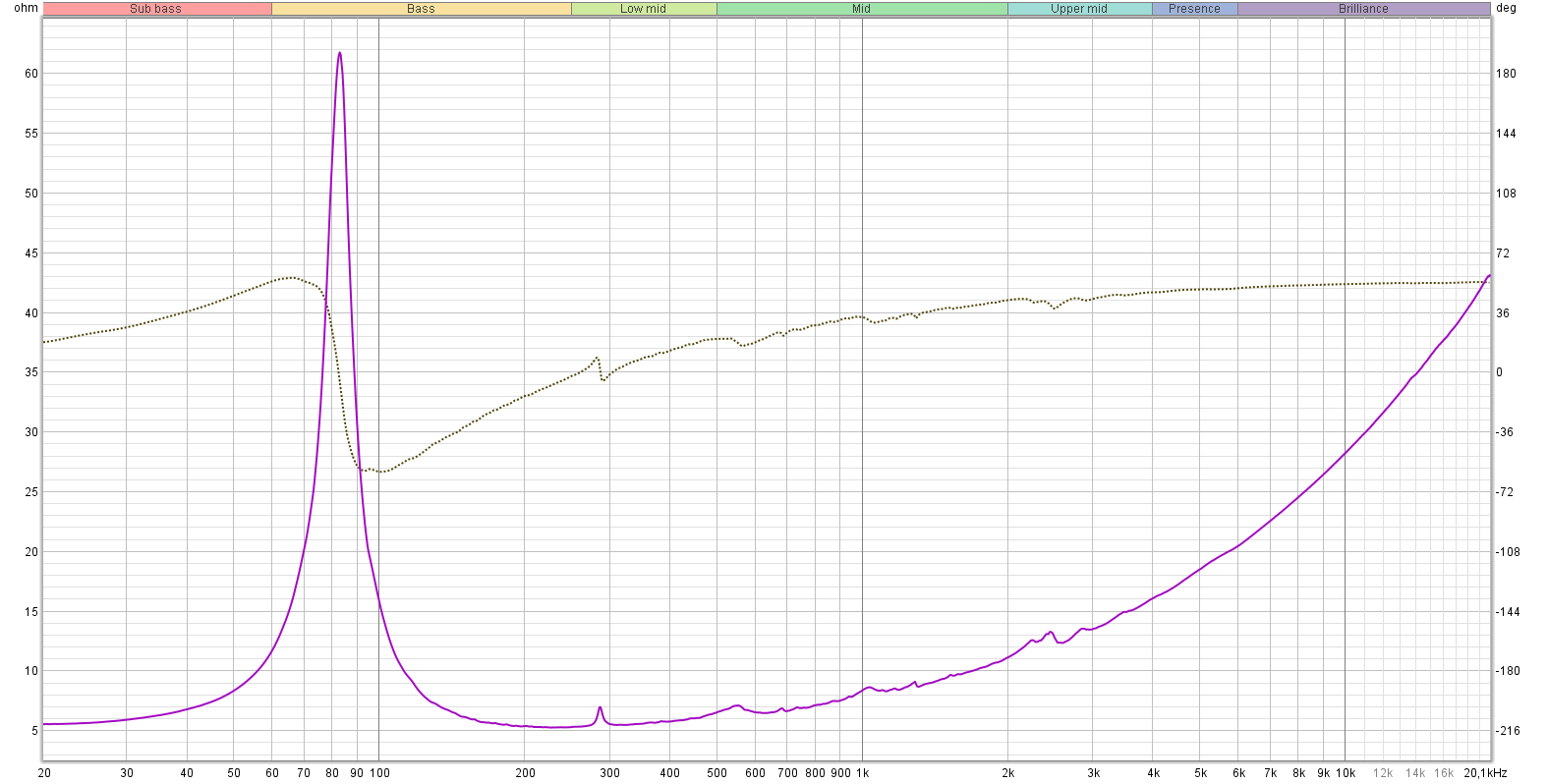Click the 25 ohm axis value
The width and height of the screenshot is (1547, 784).
coord(31,492)
